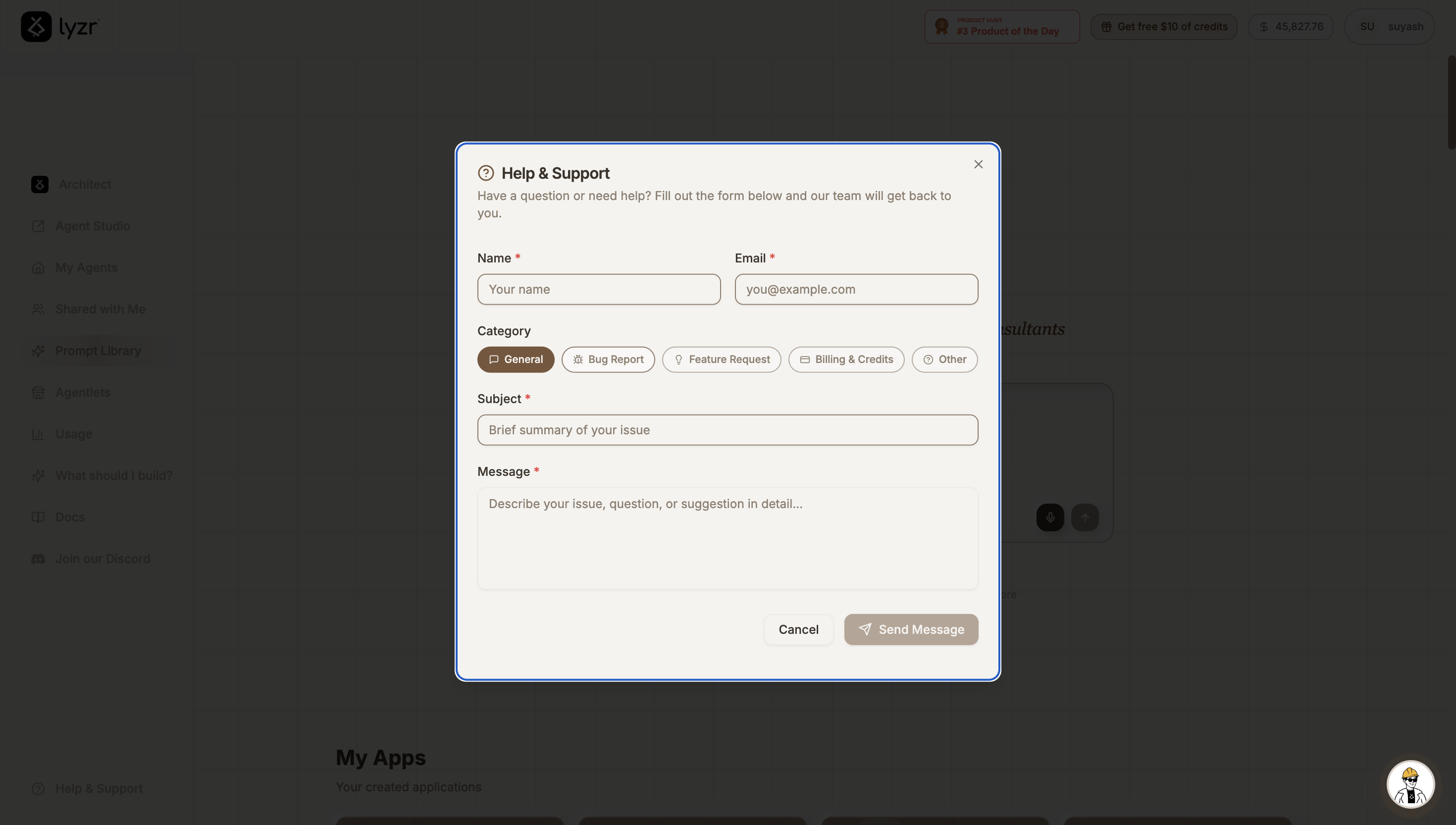This screenshot has height=825, width=1456.
Task: Click "Get free $10 of credits"
Action: pyautogui.click(x=1164, y=26)
